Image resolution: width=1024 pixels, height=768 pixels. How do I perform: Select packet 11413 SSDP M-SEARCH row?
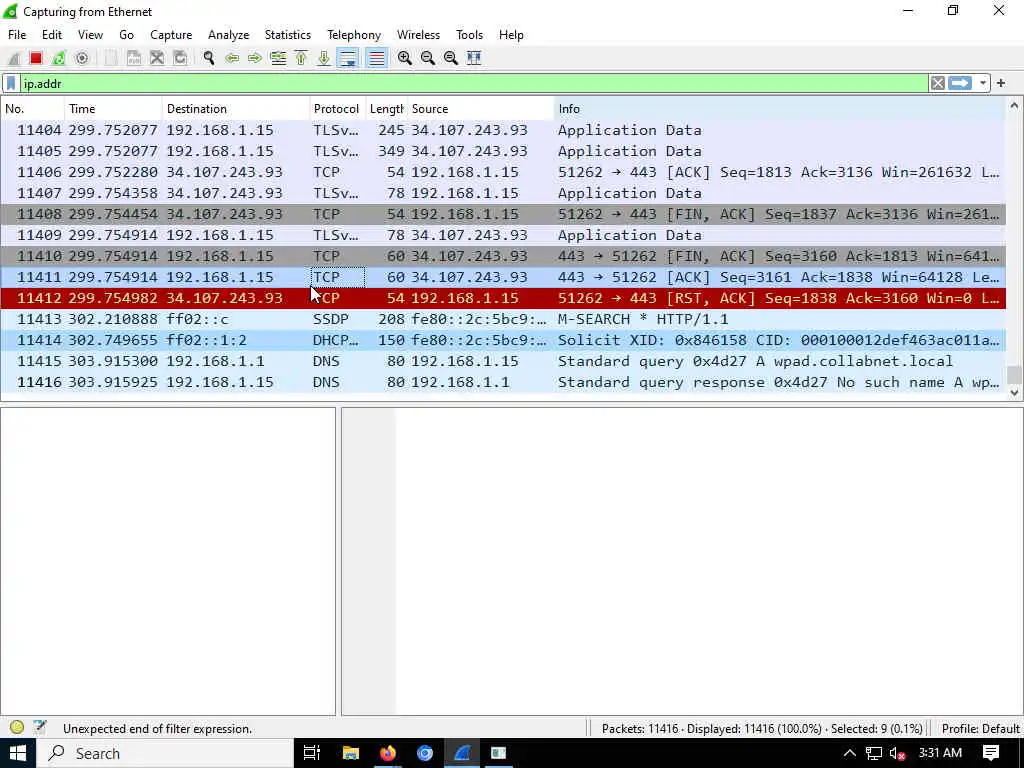[503, 319]
